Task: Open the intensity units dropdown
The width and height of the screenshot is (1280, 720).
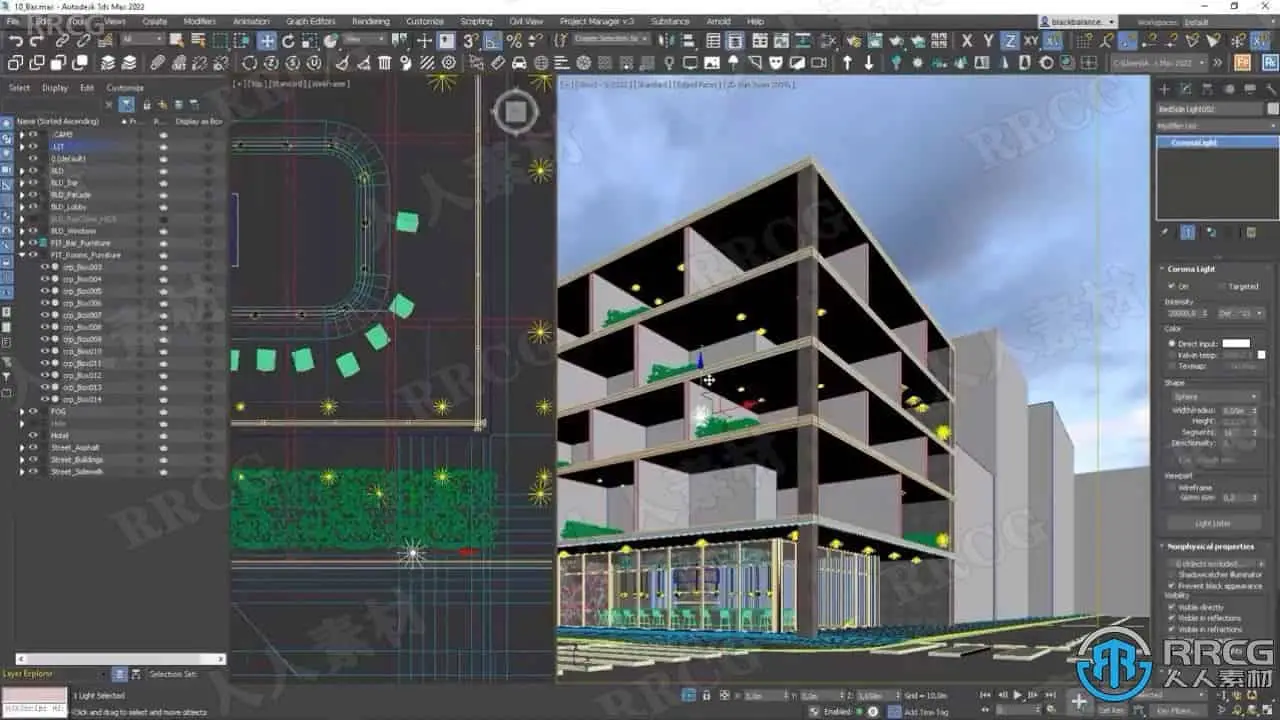Action: point(1241,313)
